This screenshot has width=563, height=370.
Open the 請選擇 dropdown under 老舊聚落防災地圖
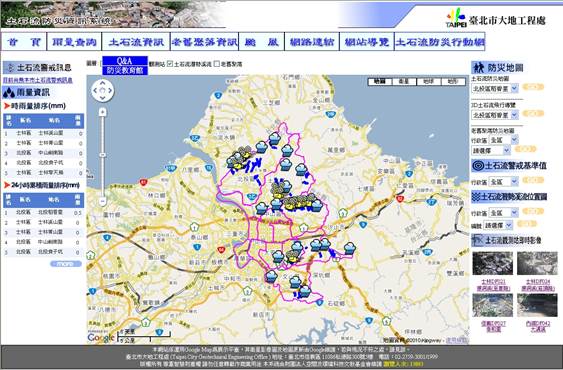point(491,151)
